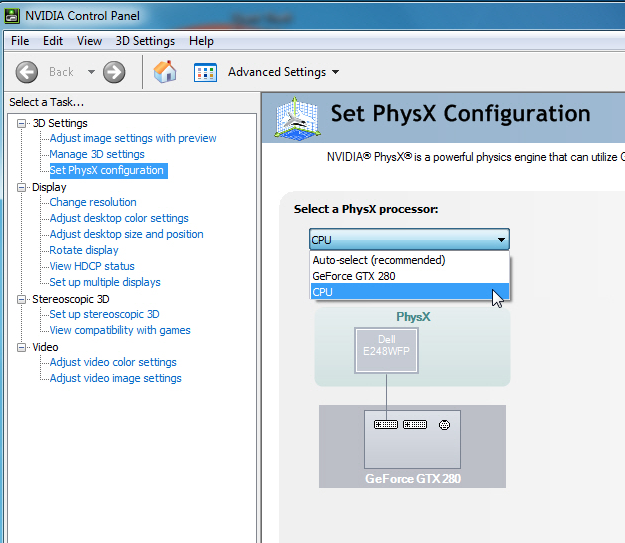Click the first DVI port icon
Screen dimensions: 625x543
point(386,425)
